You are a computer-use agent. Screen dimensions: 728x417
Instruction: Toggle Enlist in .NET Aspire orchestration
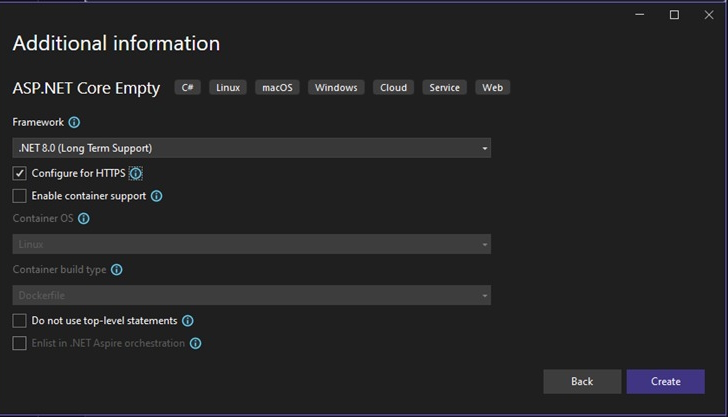pos(20,343)
